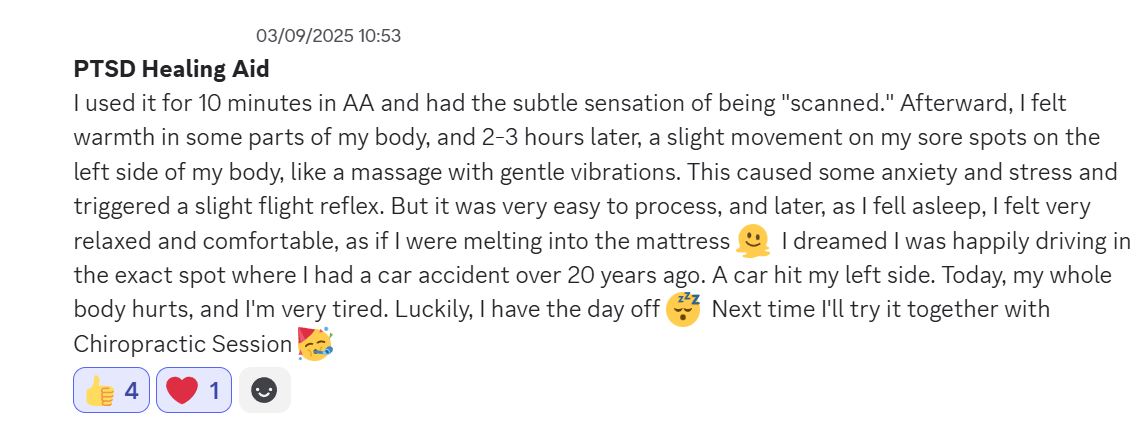Click the party face emoji
1147x441 pixels.
[x=315, y=344]
